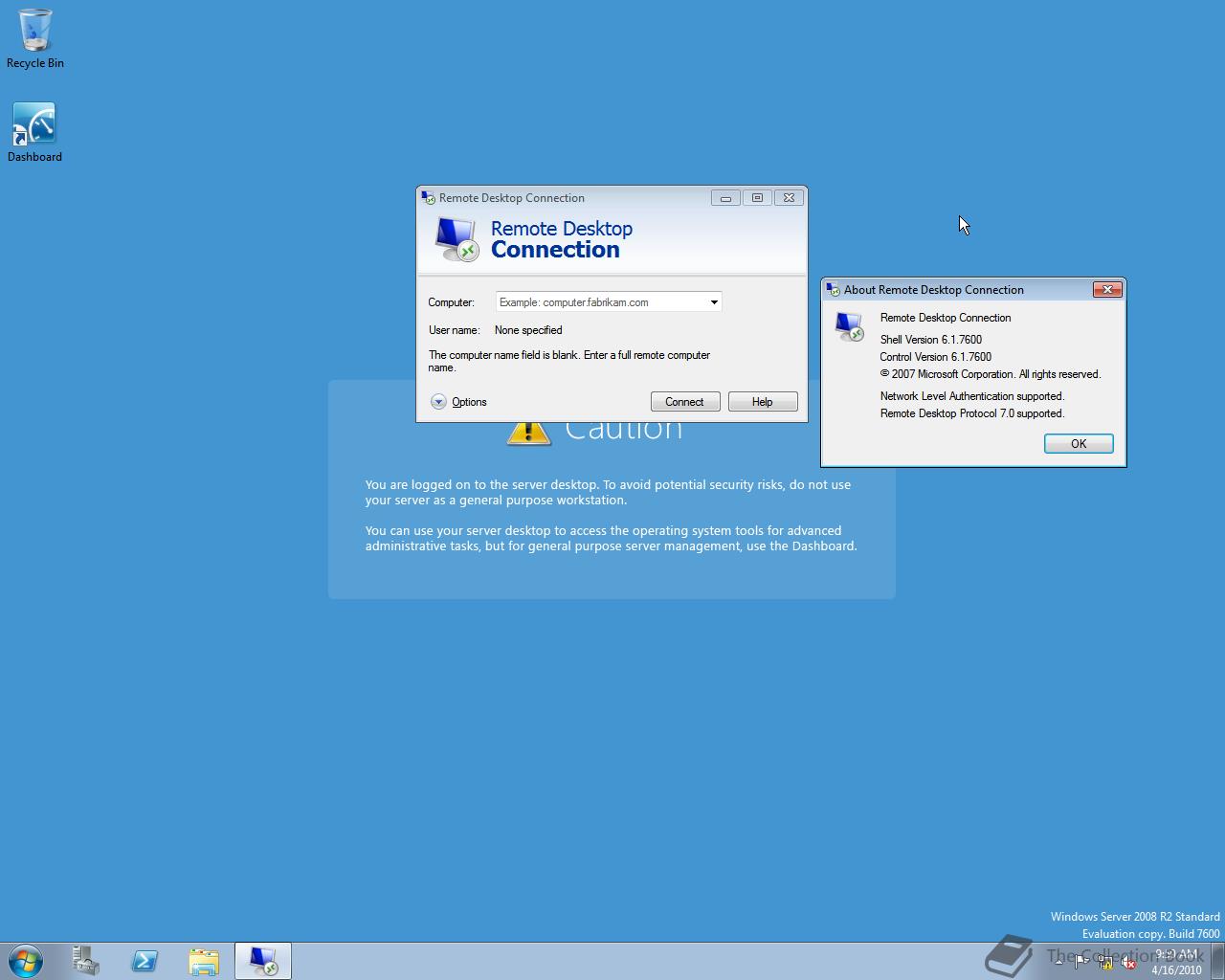Image resolution: width=1225 pixels, height=980 pixels.
Task: Open the Recycle Bin desktop icon
Action: pyautogui.click(x=35, y=38)
